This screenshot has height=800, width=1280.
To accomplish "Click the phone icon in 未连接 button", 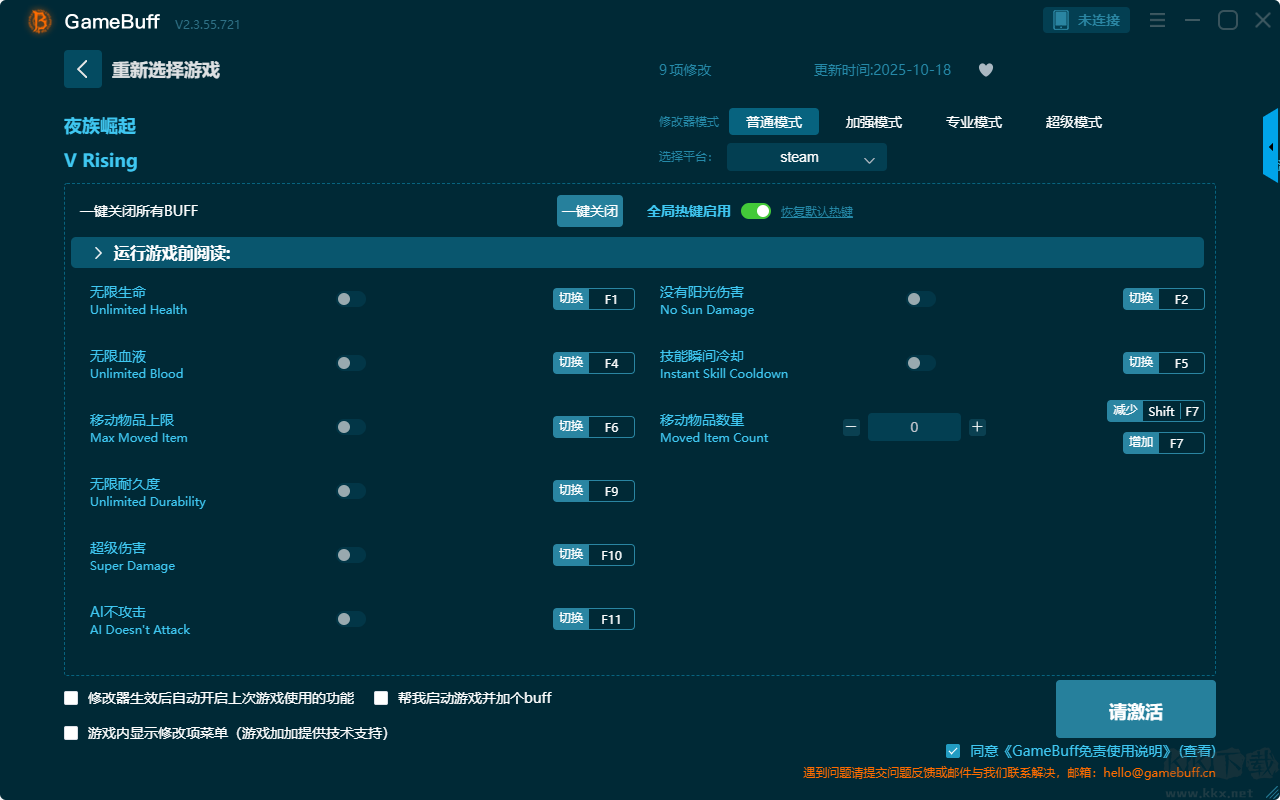I will (1061, 20).
